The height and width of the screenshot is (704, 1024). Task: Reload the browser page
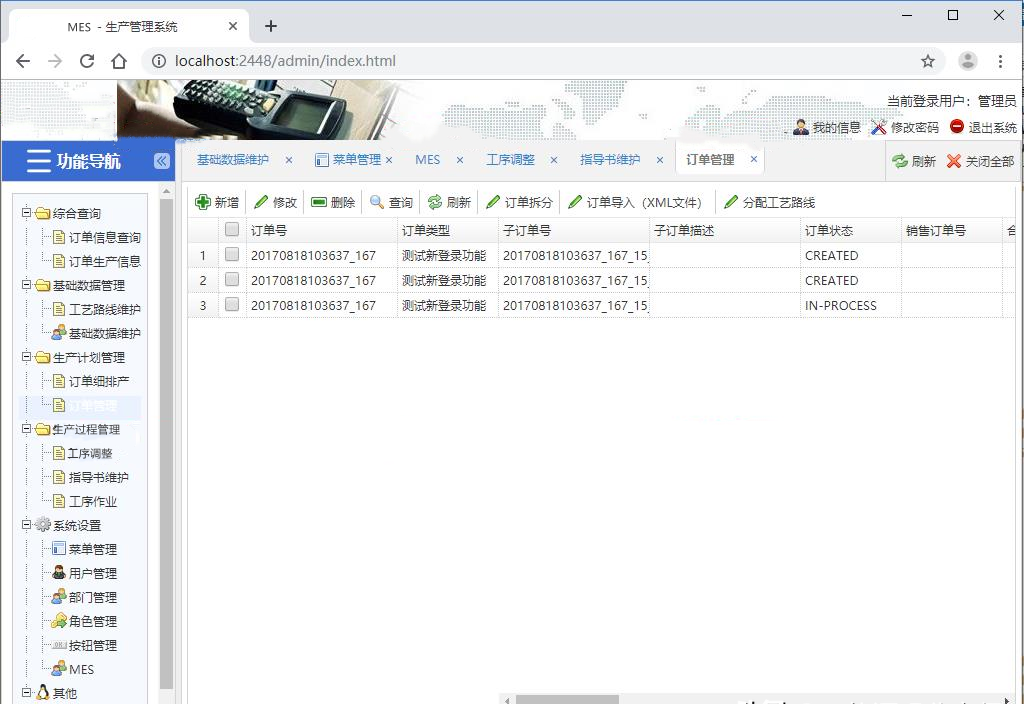pyautogui.click(x=87, y=61)
